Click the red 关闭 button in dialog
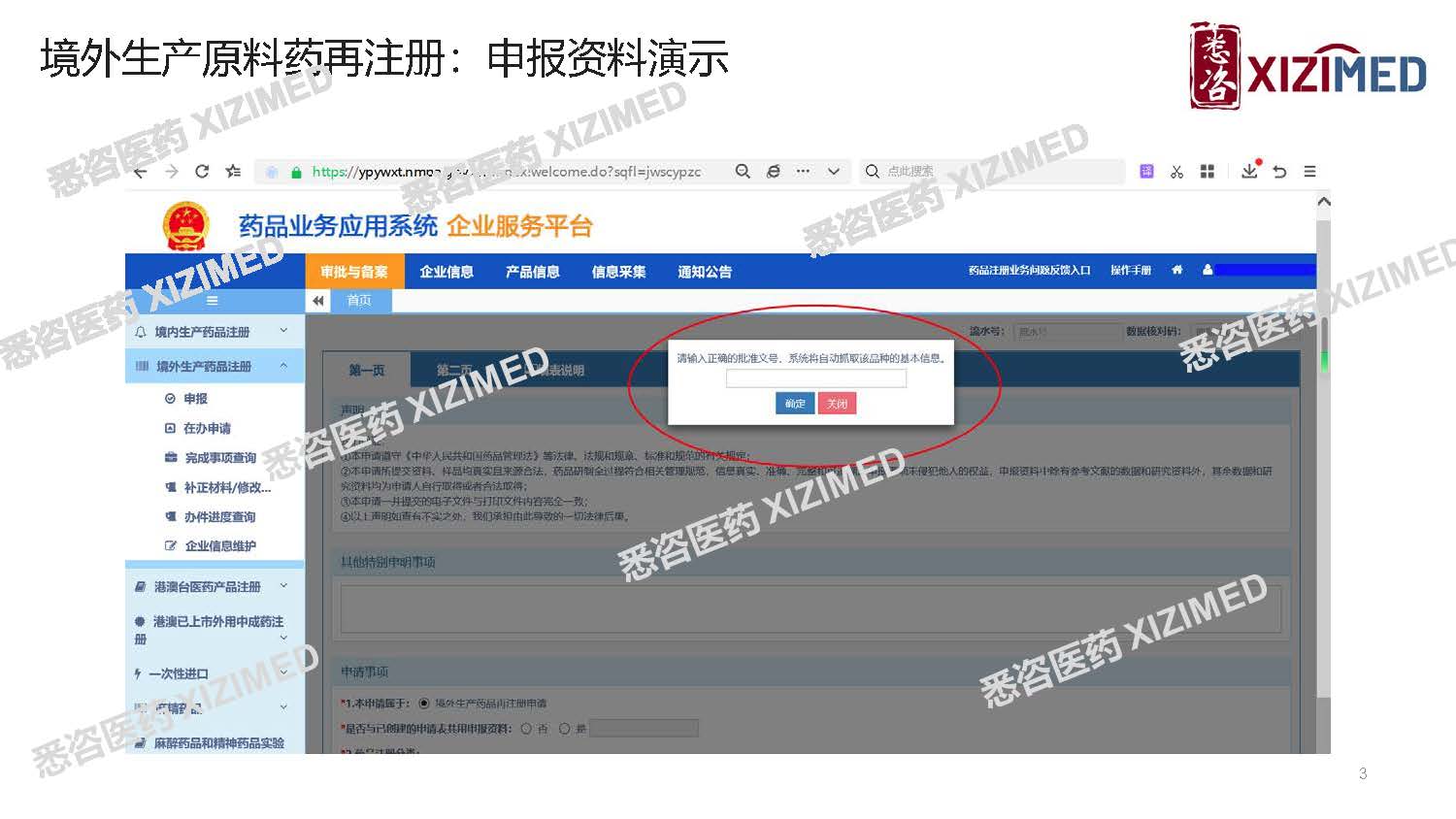 click(x=837, y=404)
